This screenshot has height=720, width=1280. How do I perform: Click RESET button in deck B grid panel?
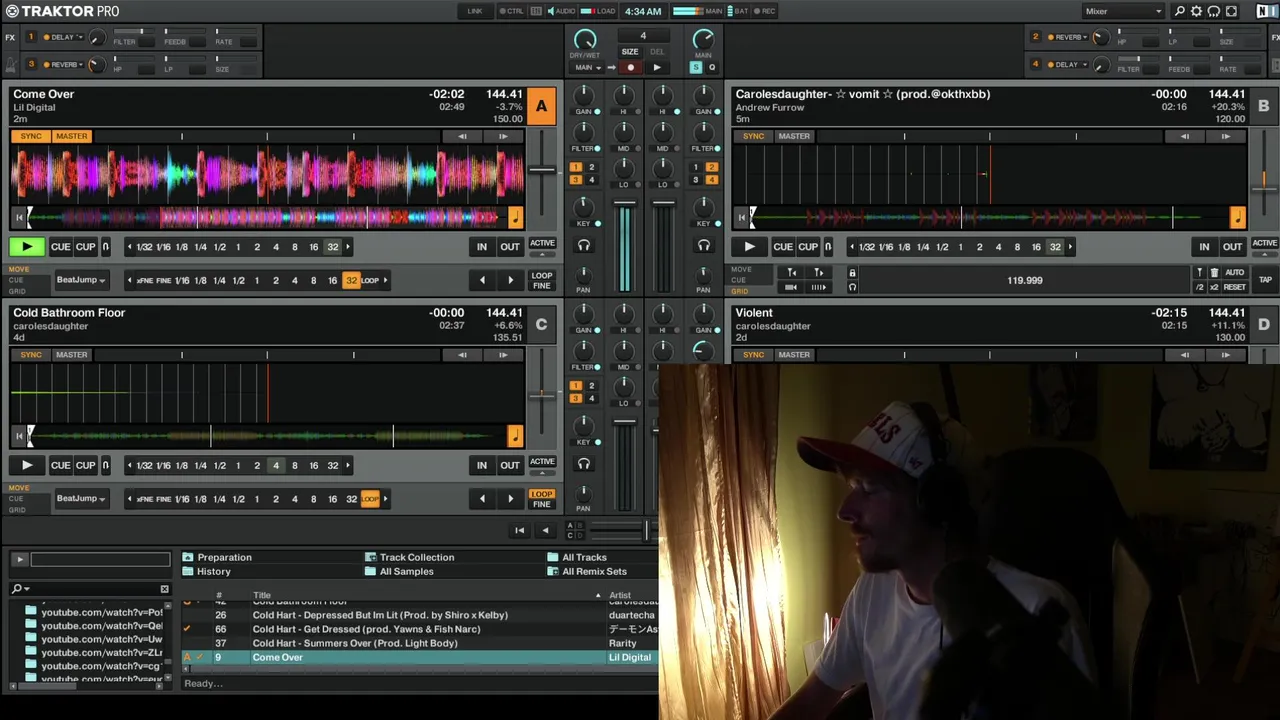click(1234, 288)
